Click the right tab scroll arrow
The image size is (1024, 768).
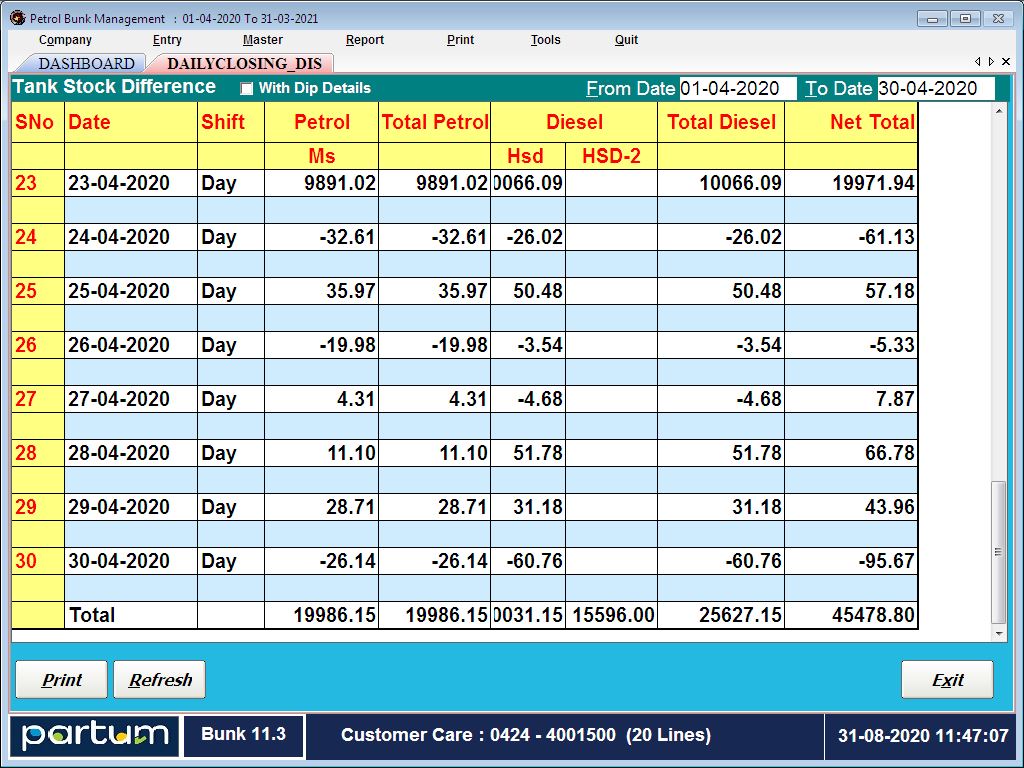(991, 61)
